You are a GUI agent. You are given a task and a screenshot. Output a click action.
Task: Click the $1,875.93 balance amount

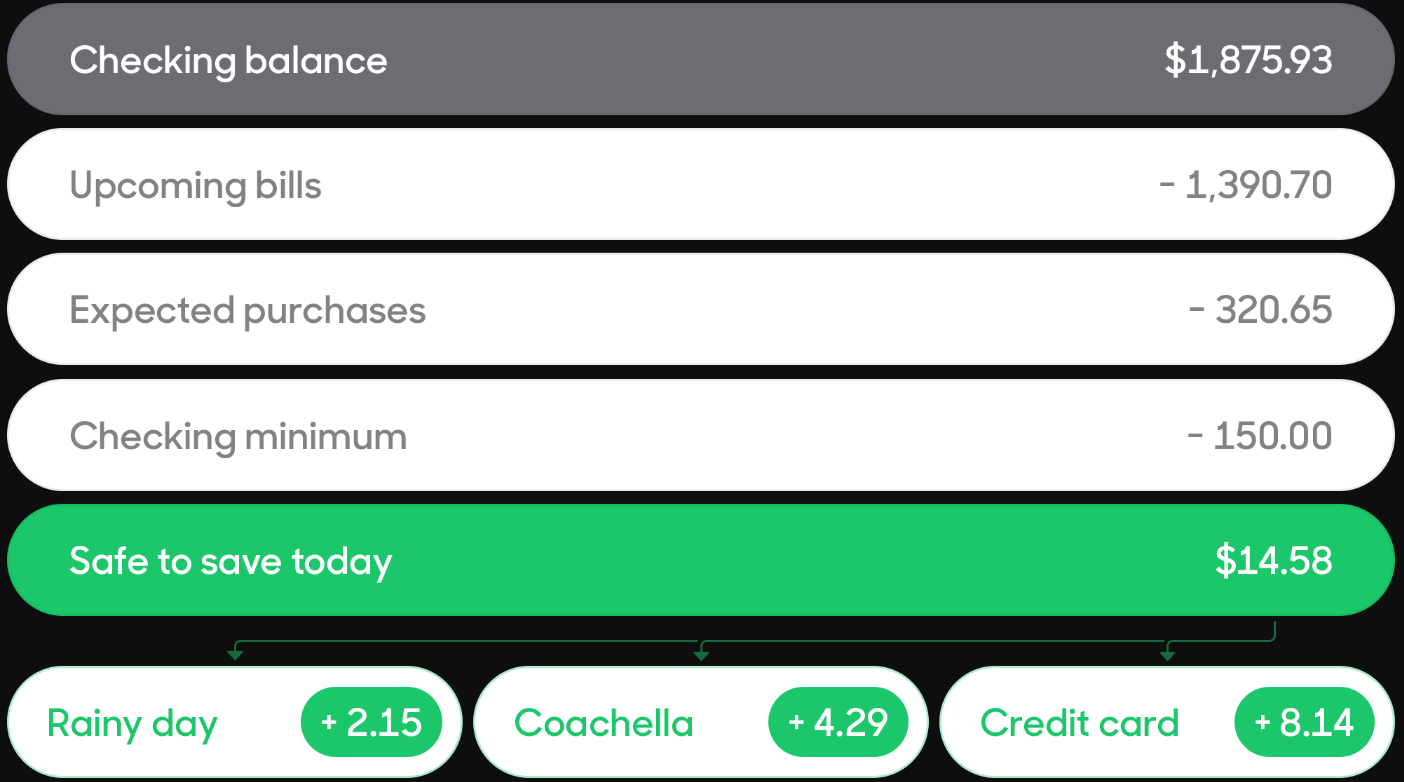click(x=1248, y=61)
